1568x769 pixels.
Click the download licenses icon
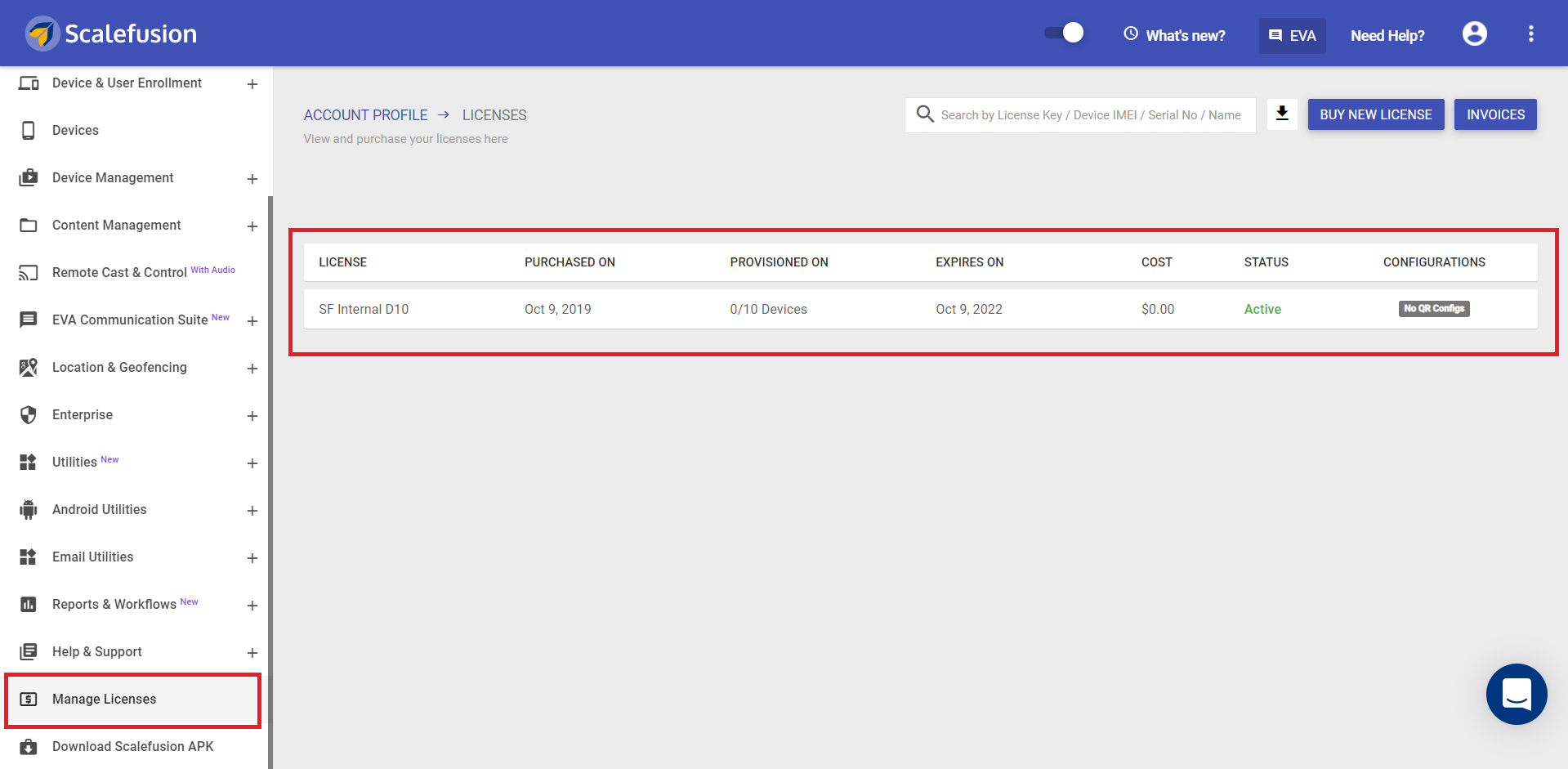1282,114
